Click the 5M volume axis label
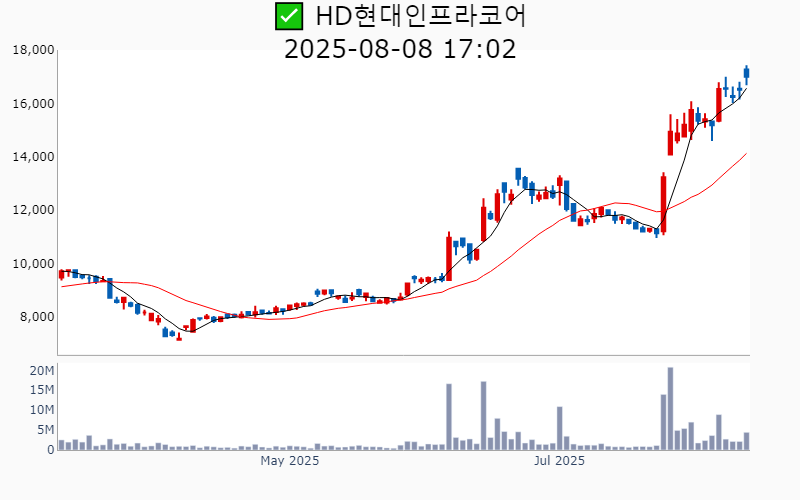 [45, 430]
